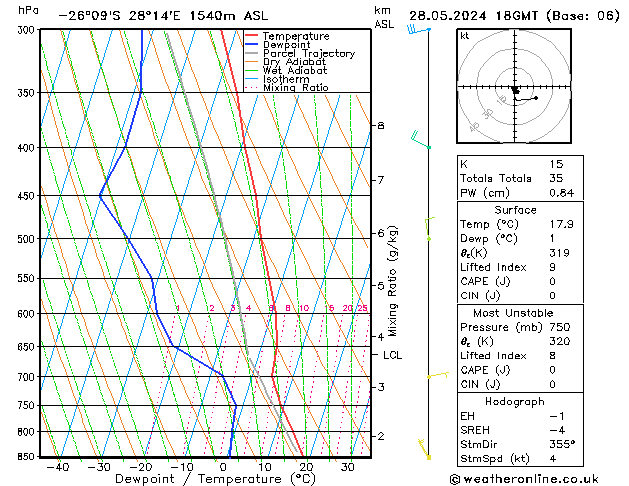Click the gray Parcel Trajectory line swatch
629x486 pixels.
[252, 53]
